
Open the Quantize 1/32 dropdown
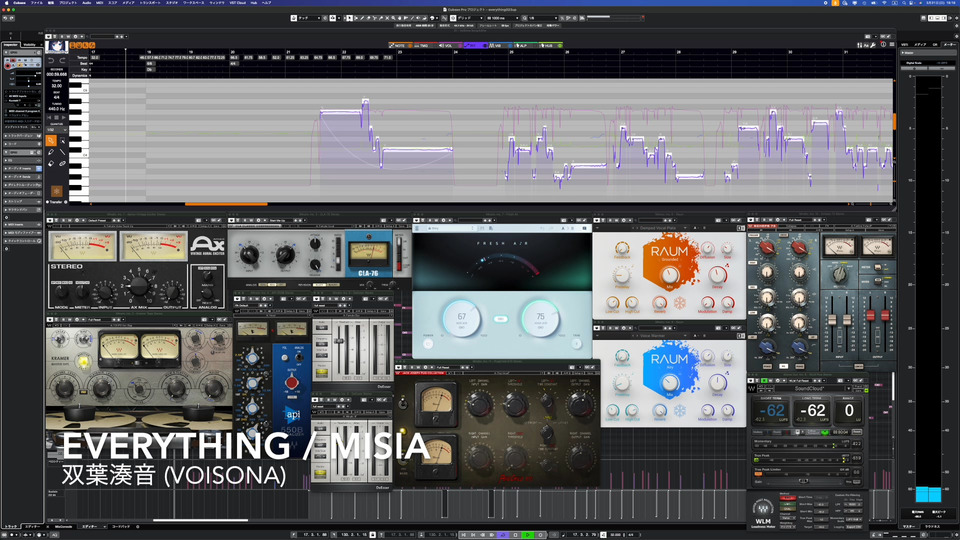pyautogui.click(x=57, y=130)
